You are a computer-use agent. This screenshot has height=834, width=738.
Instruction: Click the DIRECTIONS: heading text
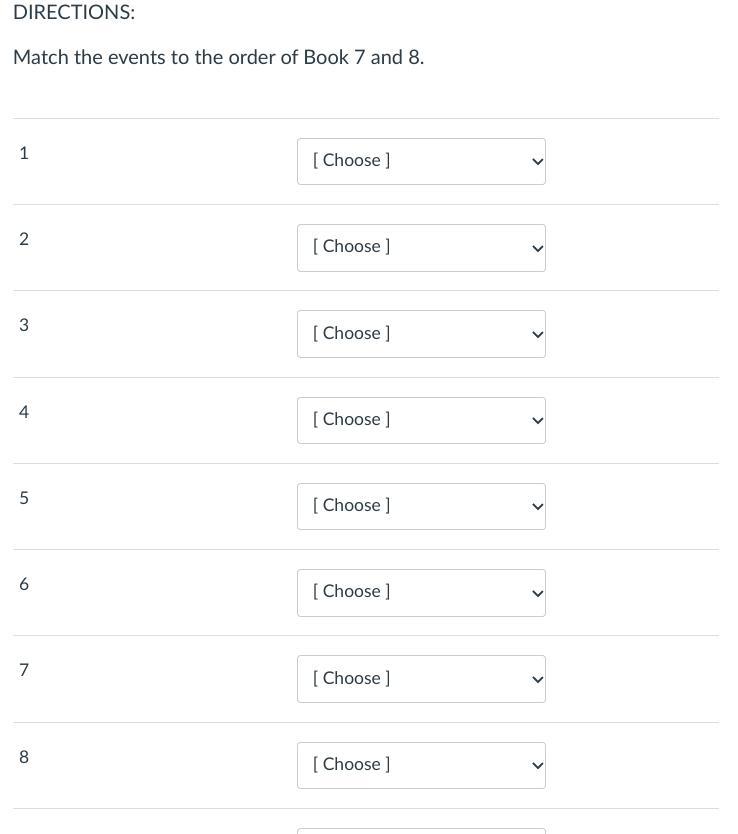[x=74, y=13]
